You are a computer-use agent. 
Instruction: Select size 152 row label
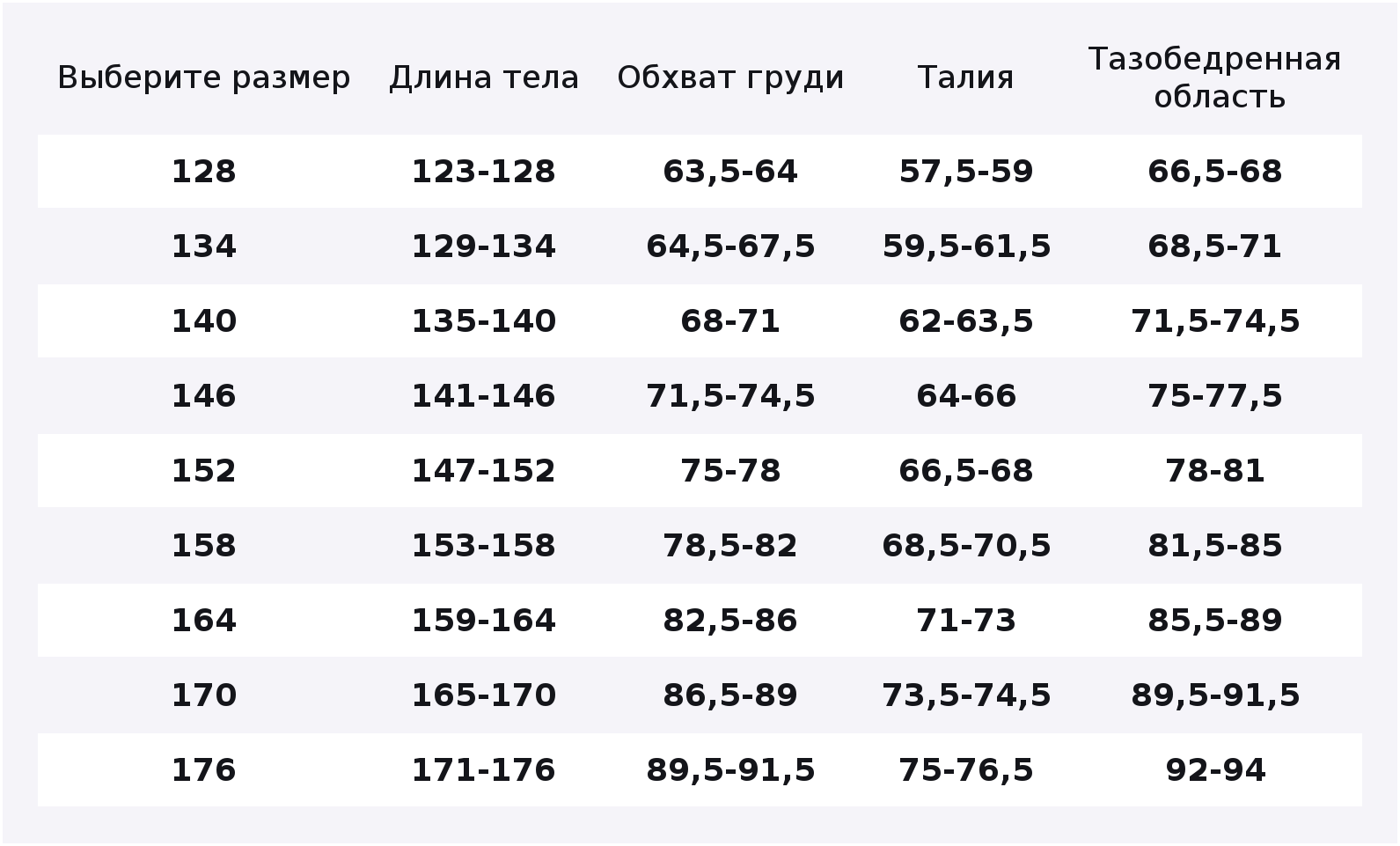(x=203, y=470)
